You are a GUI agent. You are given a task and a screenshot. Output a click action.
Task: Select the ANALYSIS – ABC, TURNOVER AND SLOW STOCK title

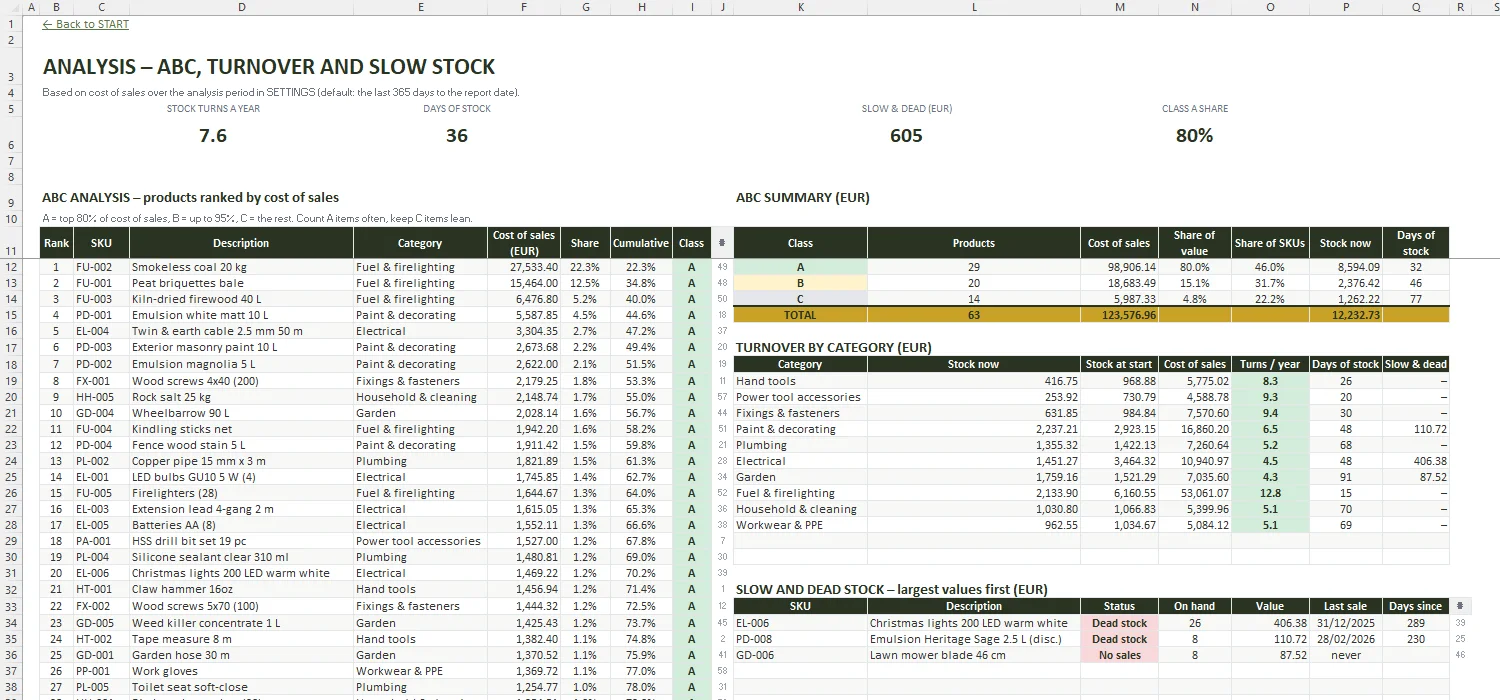(269, 67)
